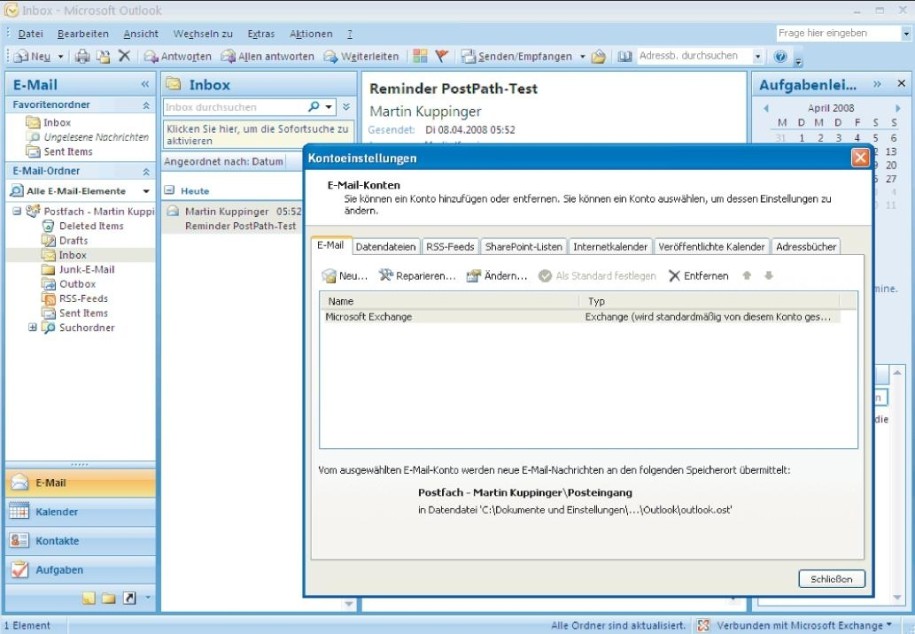Open the Extras menu
This screenshot has height=634, width=915.
tap(261, 33)
